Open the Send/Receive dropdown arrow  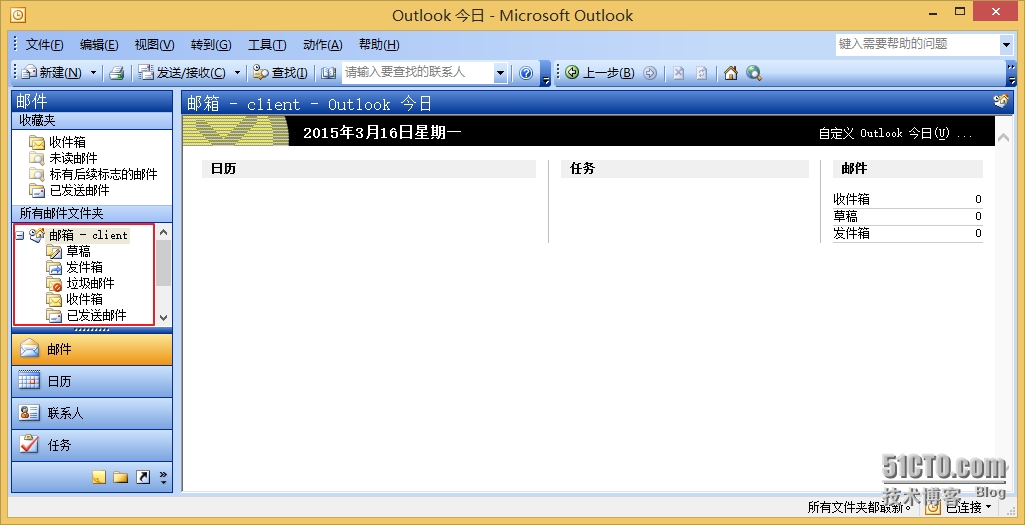click(237, 73)
